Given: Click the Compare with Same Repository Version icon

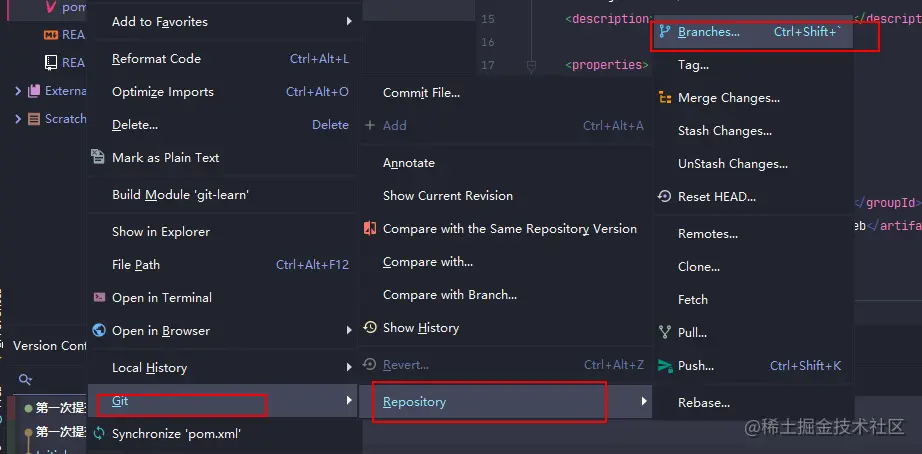Looking at the screenshot, I should click(x=370, y=228).
